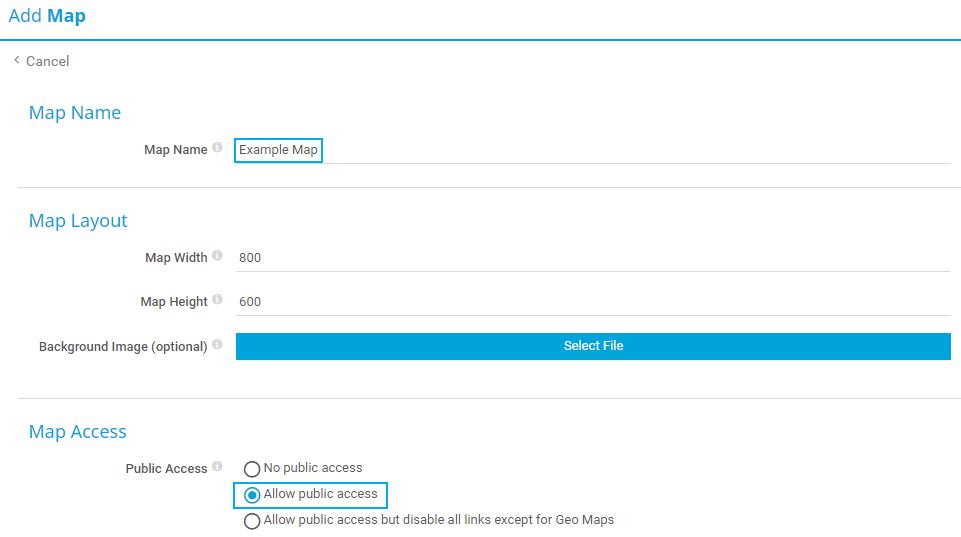This screenshot has height=537, width=961.
Task: Click the Background Image (optional) label
Action: click(123, 347)
